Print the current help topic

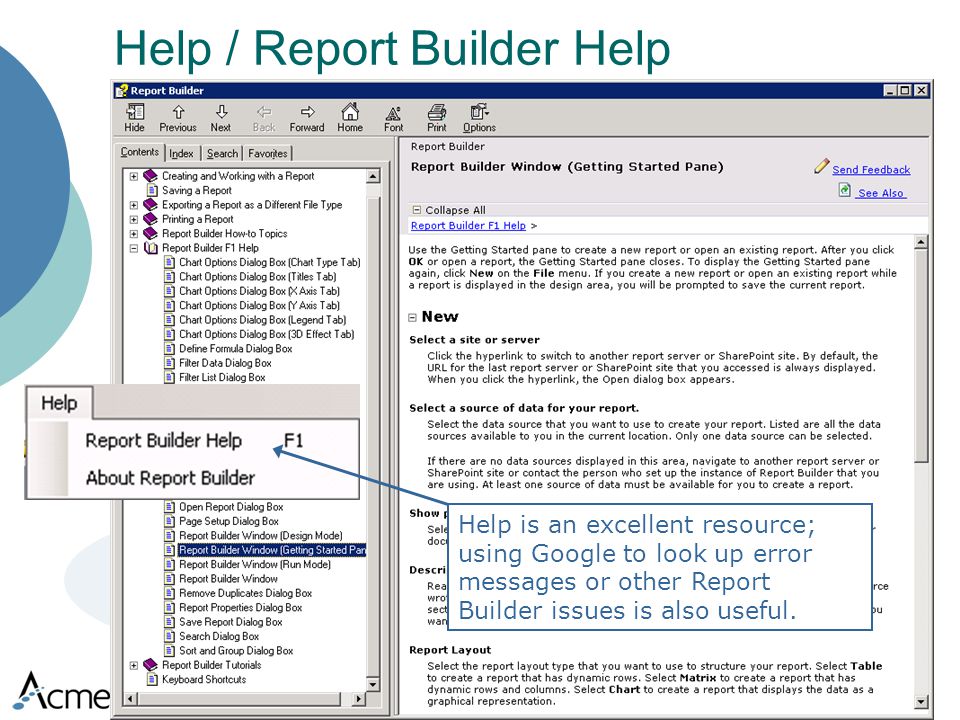click(x=437, y=112)
